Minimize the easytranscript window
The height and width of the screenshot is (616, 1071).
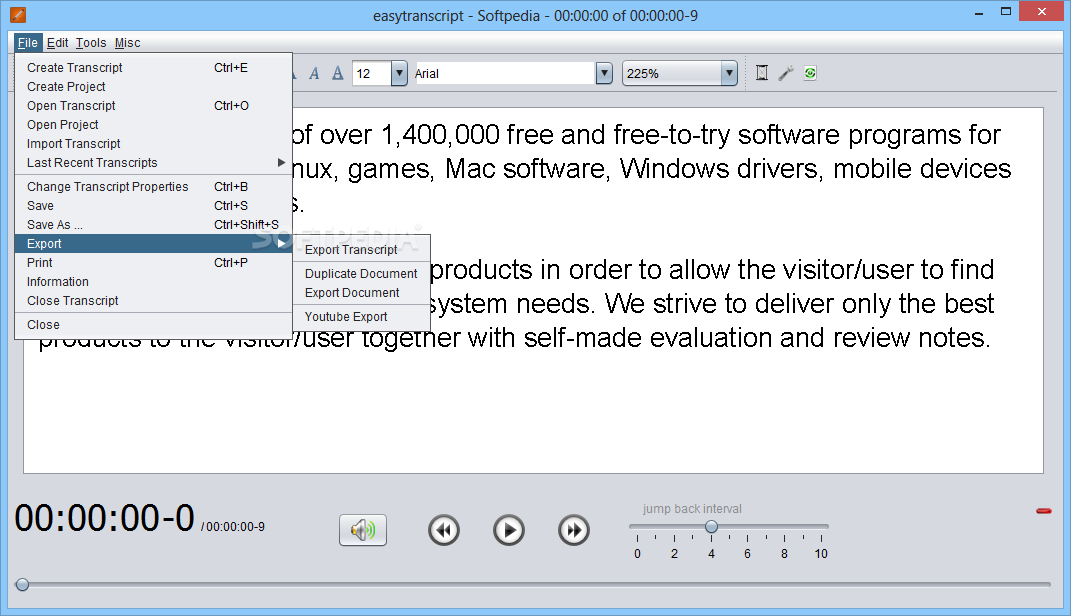click(979, 12)
